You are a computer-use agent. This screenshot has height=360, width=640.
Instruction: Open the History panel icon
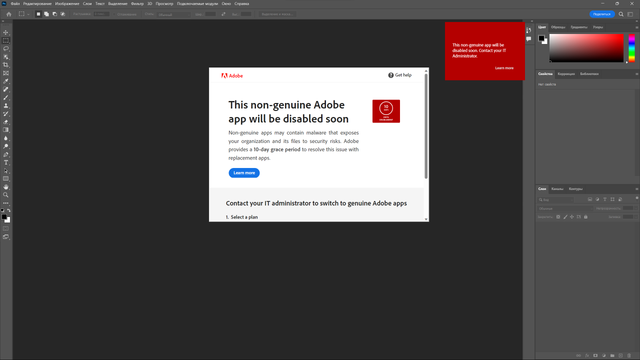(x=529, y=30)
